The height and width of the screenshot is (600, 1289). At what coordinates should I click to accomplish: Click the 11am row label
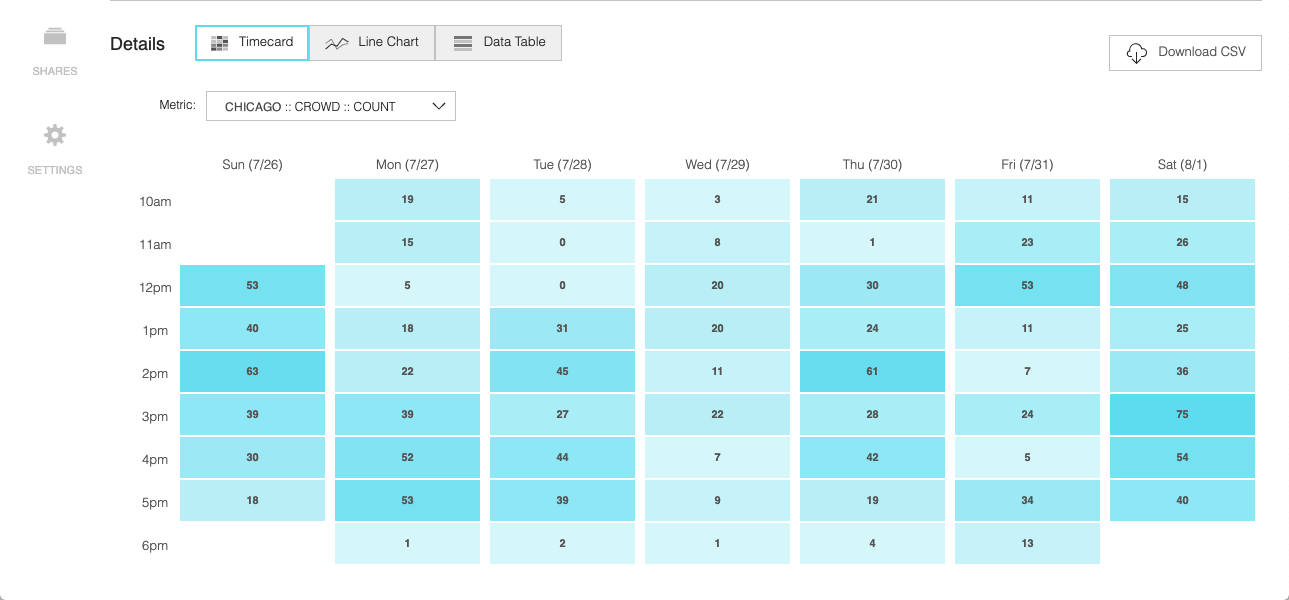point(155,245)
